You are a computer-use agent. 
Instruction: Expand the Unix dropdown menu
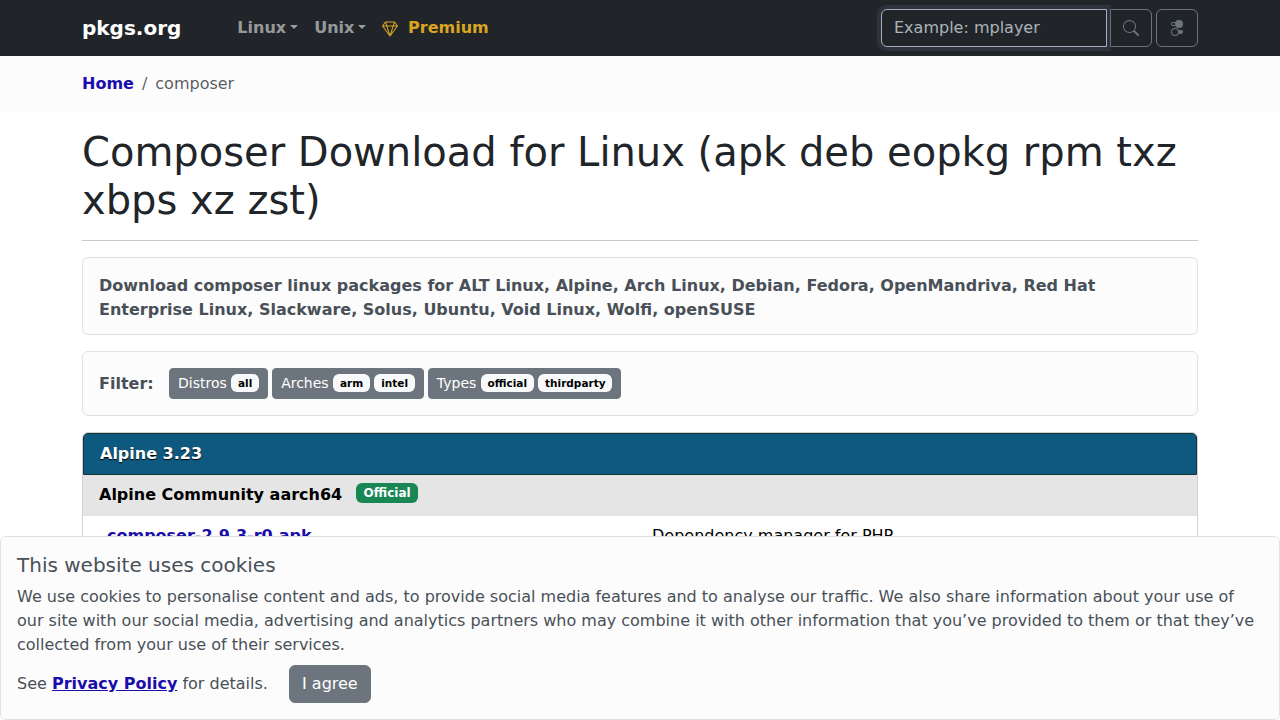point(340,28)
